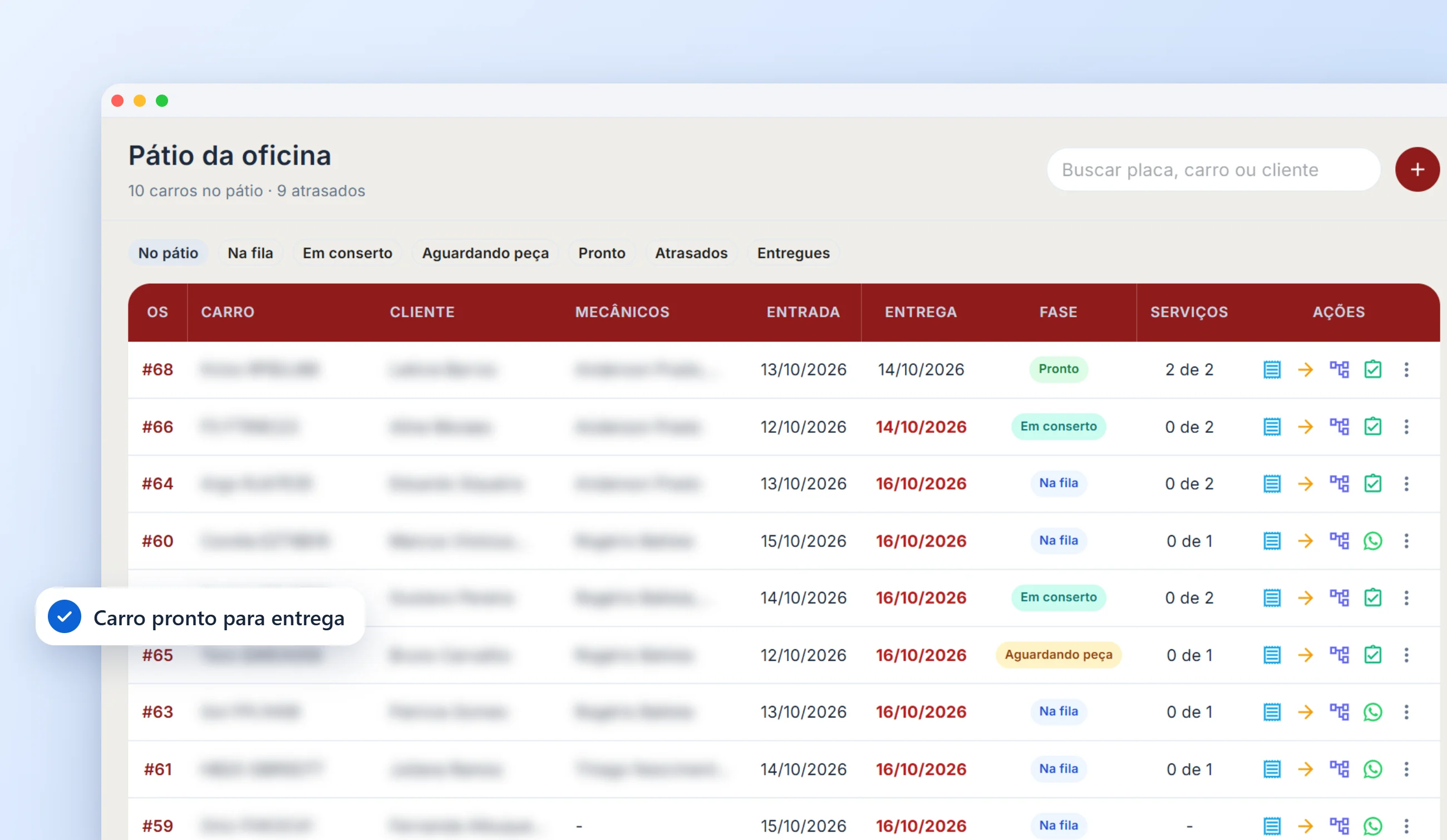Click the green checklist icon in row #68
1447x840 pixels.
coord(1372,369)
